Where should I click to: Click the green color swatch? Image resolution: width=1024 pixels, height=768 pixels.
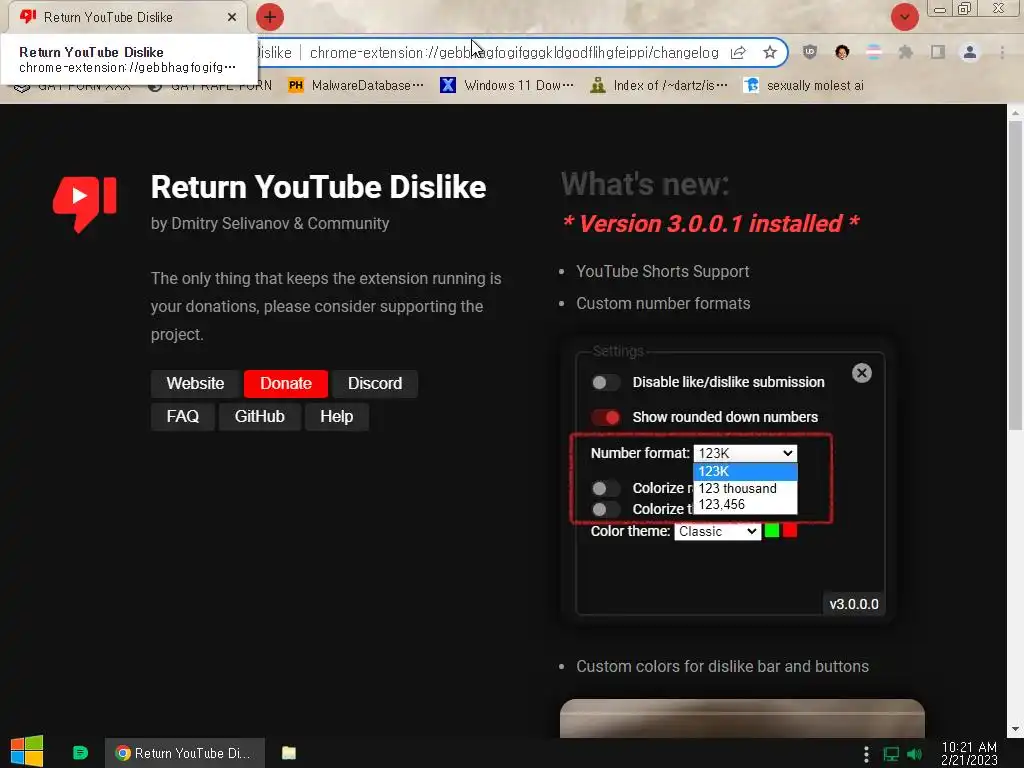(772, 531)
